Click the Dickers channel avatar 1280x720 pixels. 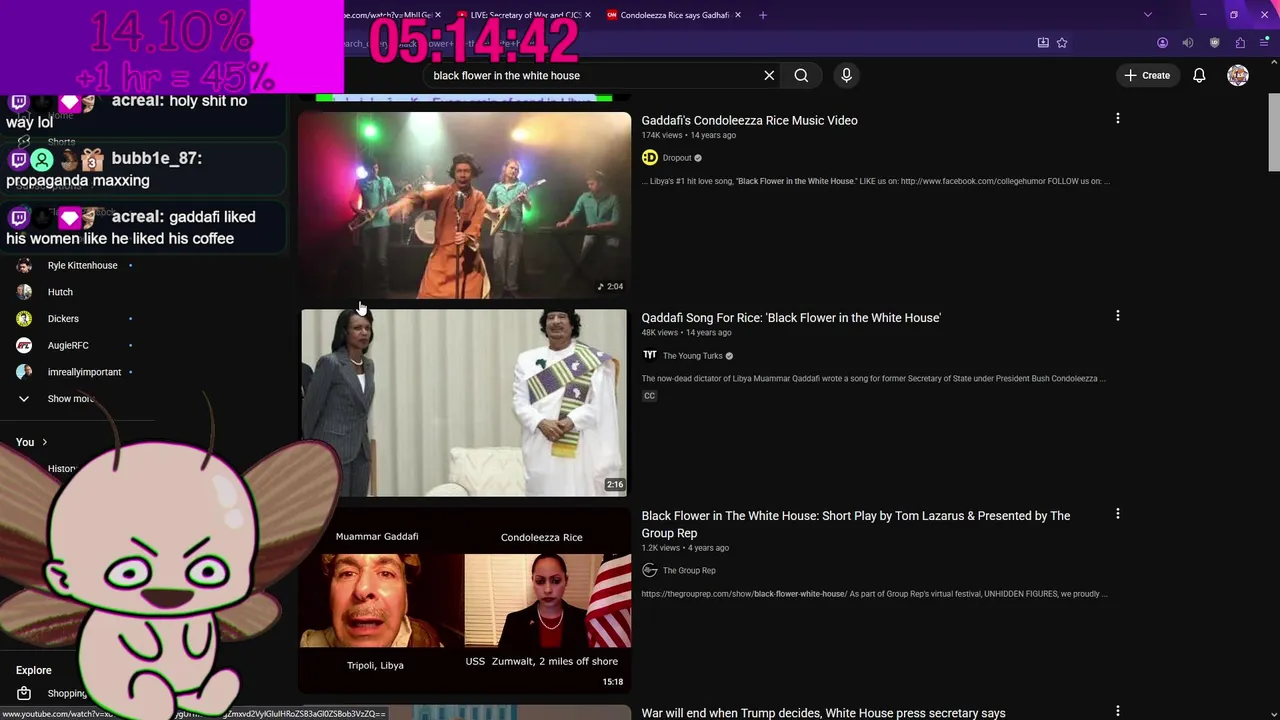point(24,319)
